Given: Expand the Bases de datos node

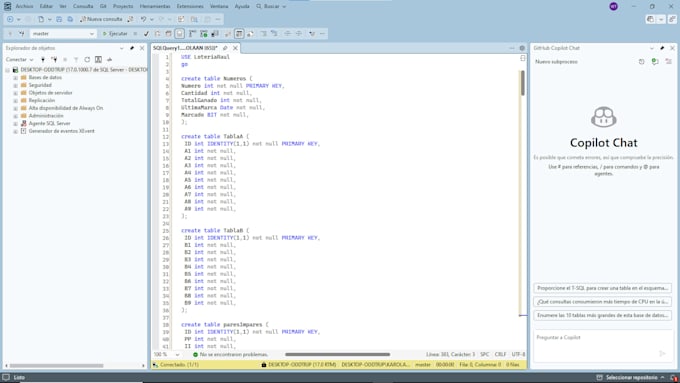Looking at the screenshot, I should (x=15, y=78).
